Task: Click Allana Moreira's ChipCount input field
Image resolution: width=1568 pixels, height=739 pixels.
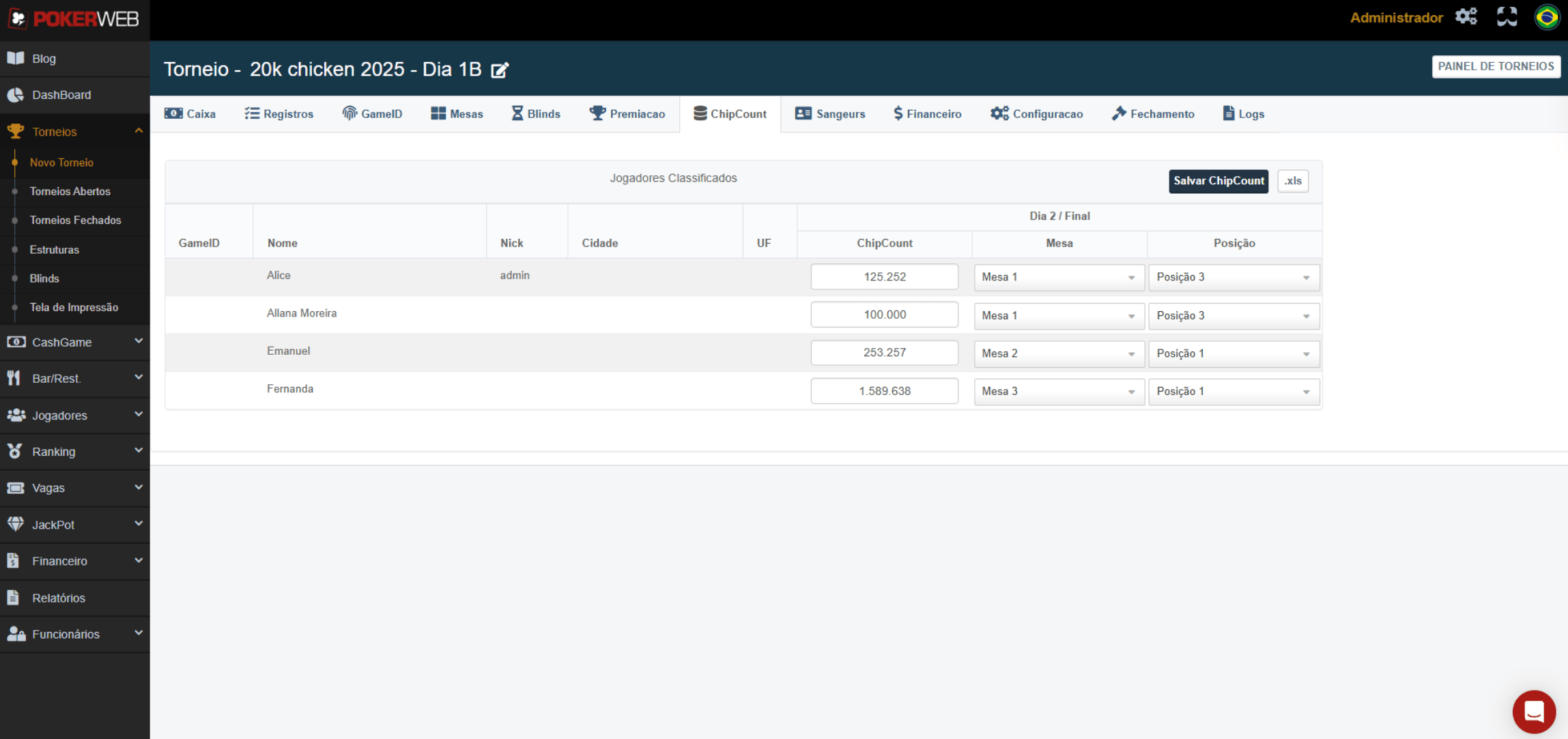Action: click(x=884, y=315)
